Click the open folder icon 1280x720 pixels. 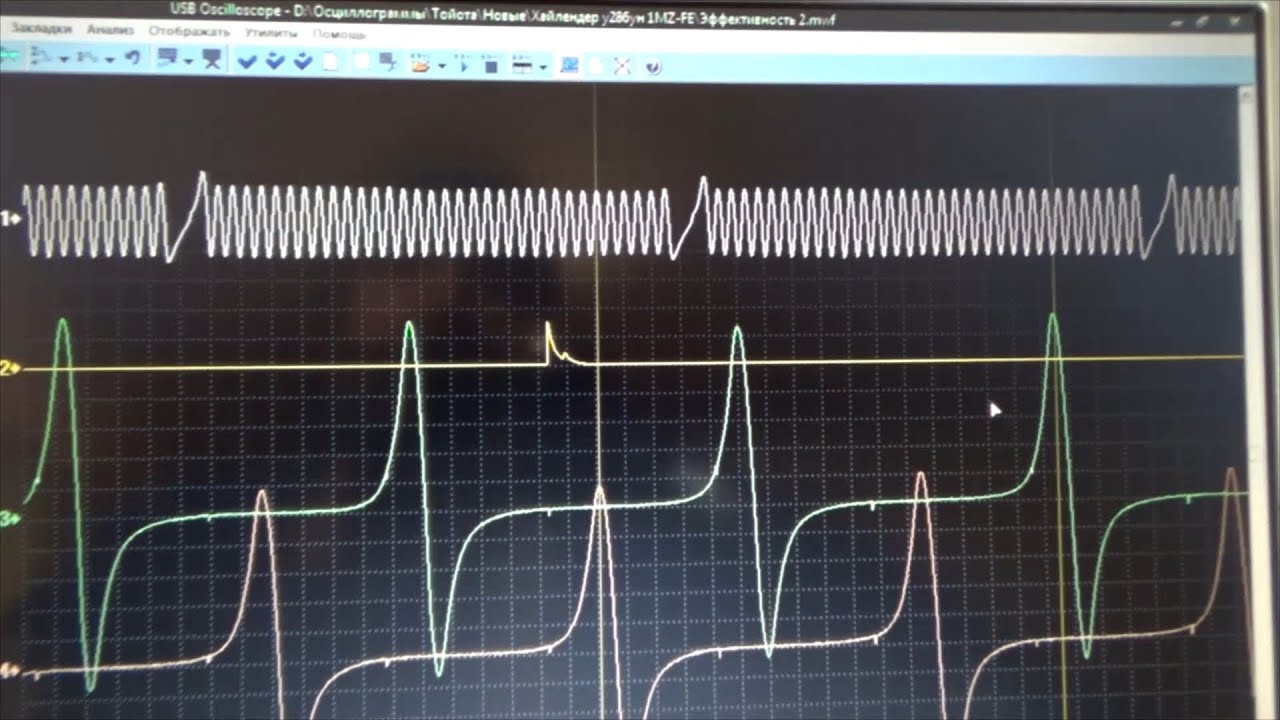(420, 64)
